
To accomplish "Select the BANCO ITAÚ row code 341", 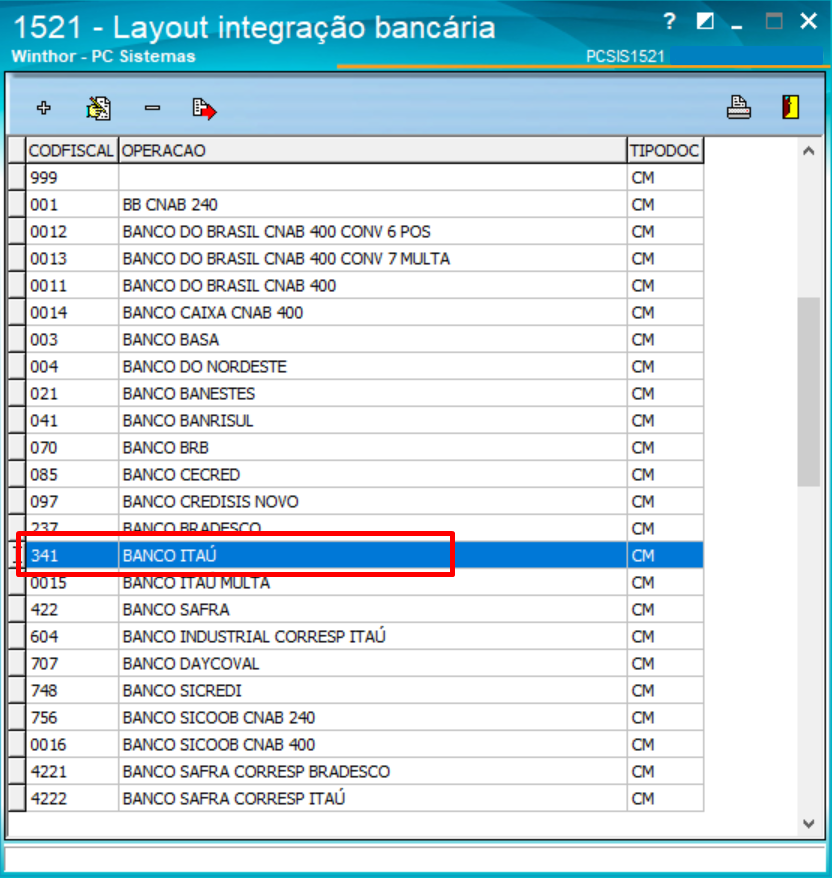I will [356, 555].
